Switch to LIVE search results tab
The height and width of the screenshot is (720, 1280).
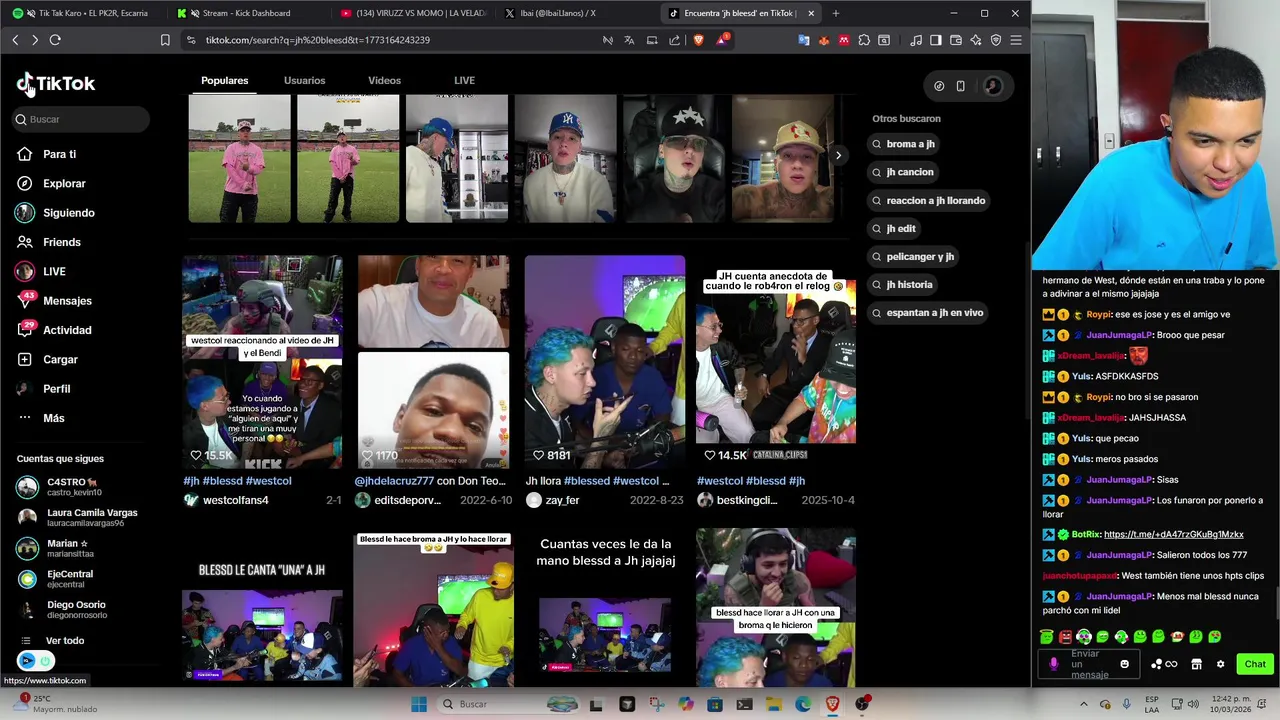tap(464, 81)
